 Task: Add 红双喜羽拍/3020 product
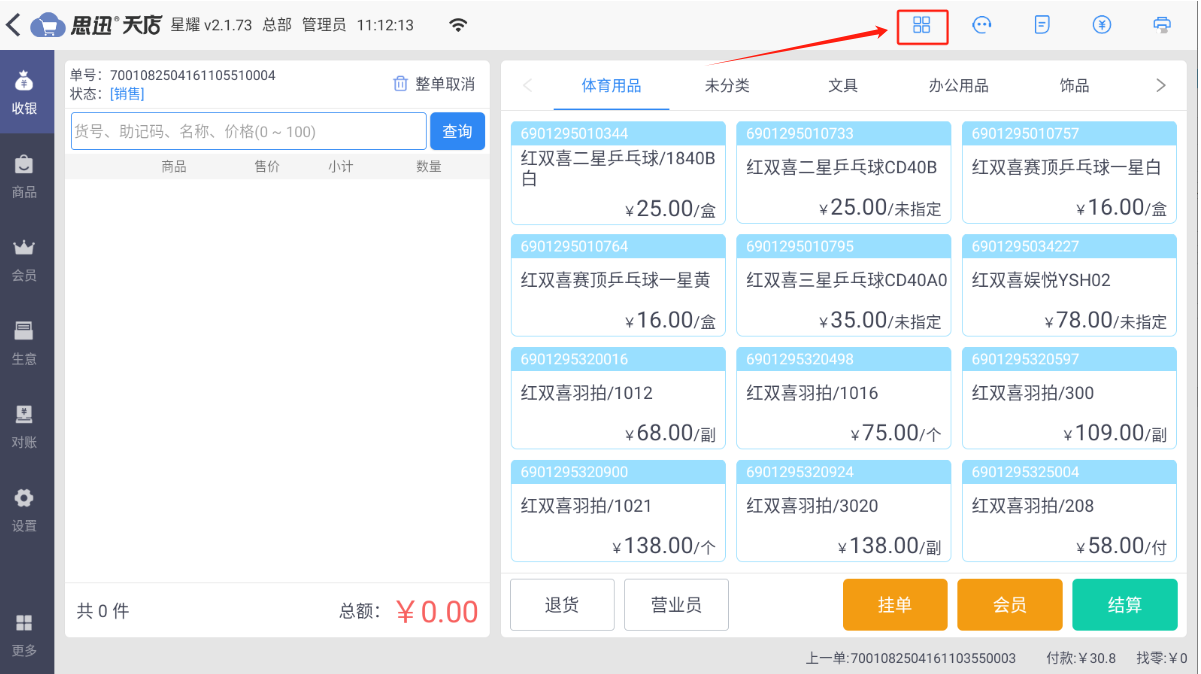(x=844, y=511)
